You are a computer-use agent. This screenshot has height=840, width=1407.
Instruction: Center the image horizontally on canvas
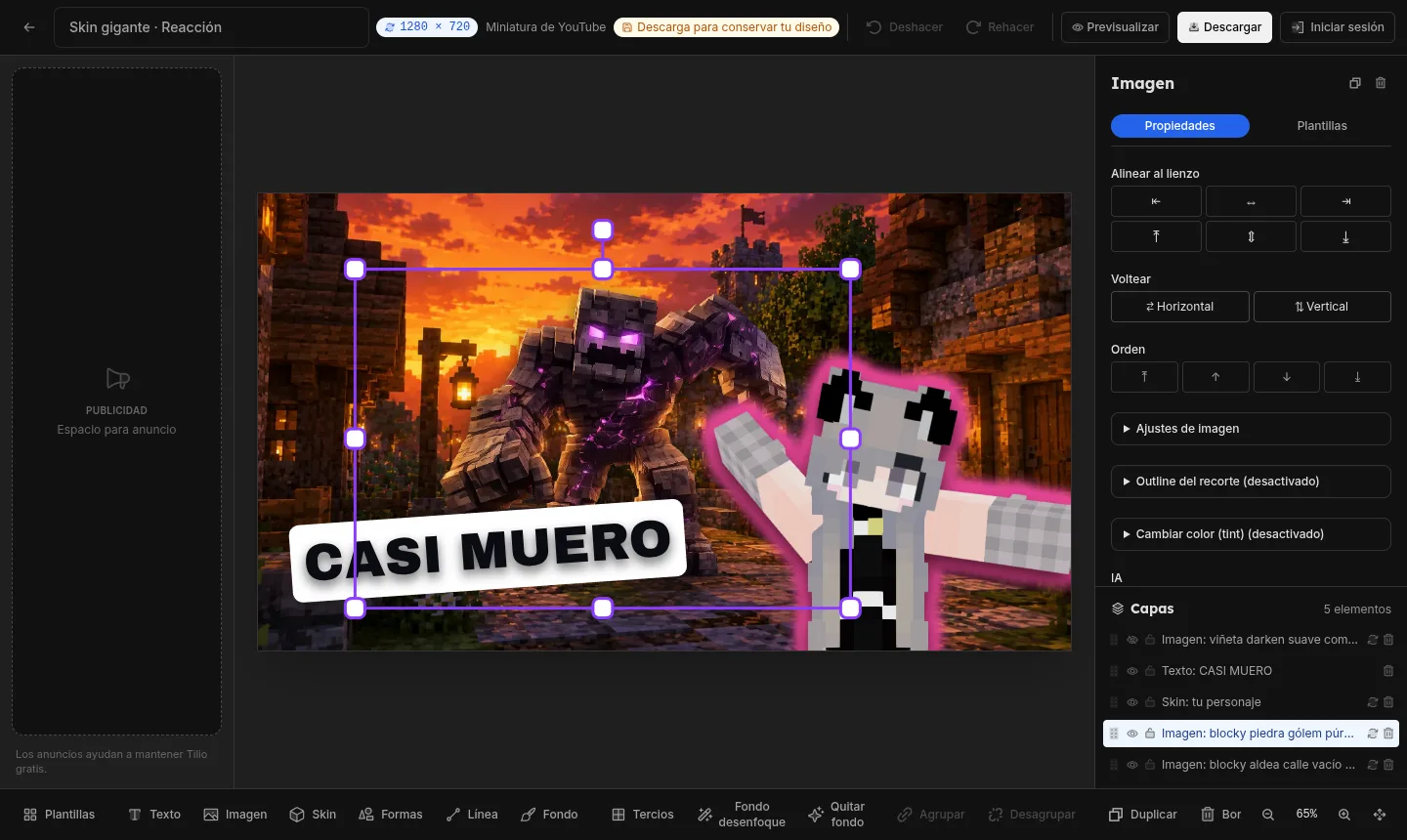(x=1251, y=201)
